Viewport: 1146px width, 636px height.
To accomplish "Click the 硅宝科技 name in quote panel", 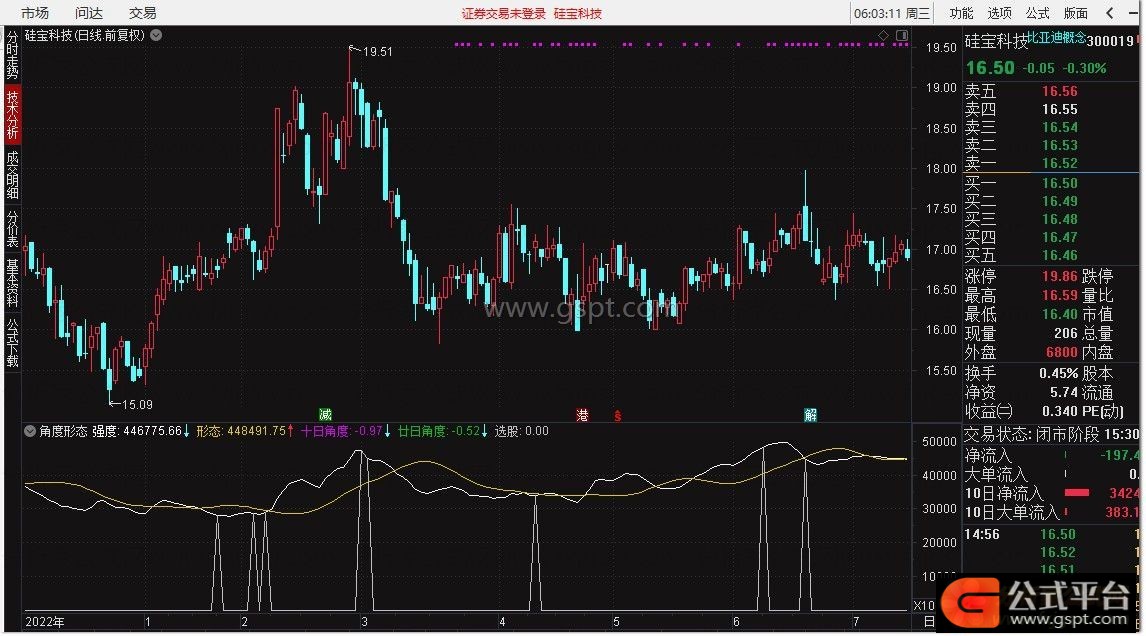I will point(995,41).
